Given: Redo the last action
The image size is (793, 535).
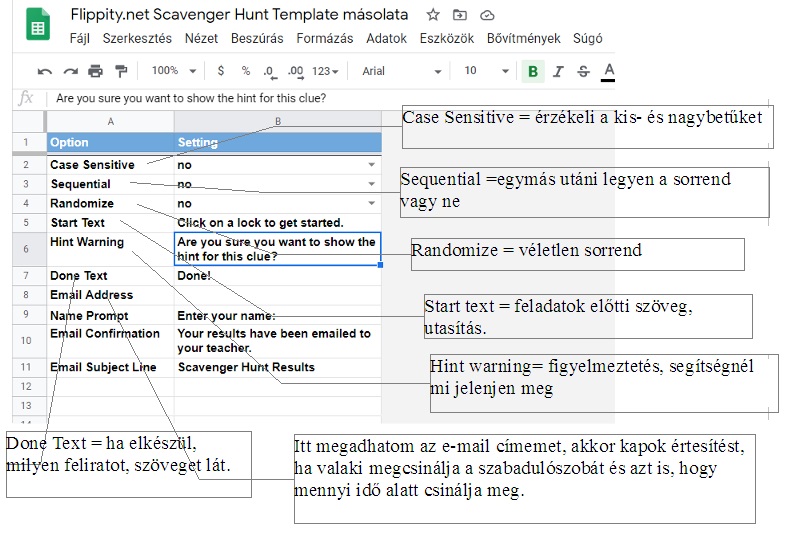Looking at the screenshot, I should tap(70, 71).
